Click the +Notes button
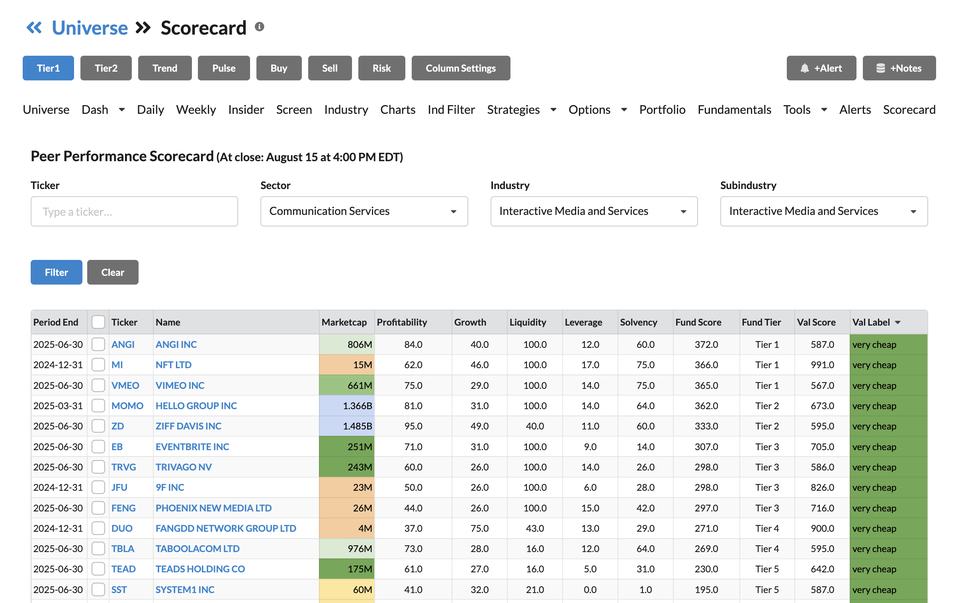Image resolution: width=960 pixels, height=603 pixels. coord(899,68)
